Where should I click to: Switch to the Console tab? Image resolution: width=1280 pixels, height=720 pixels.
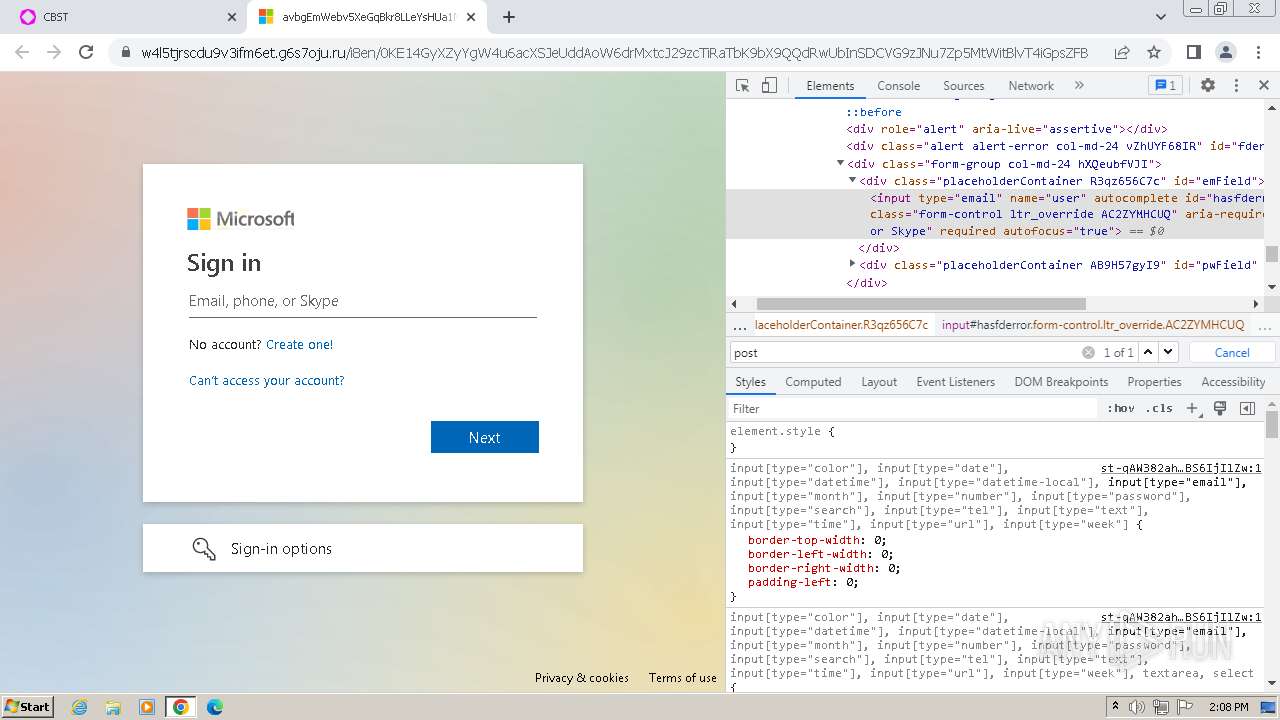[898, 86]
